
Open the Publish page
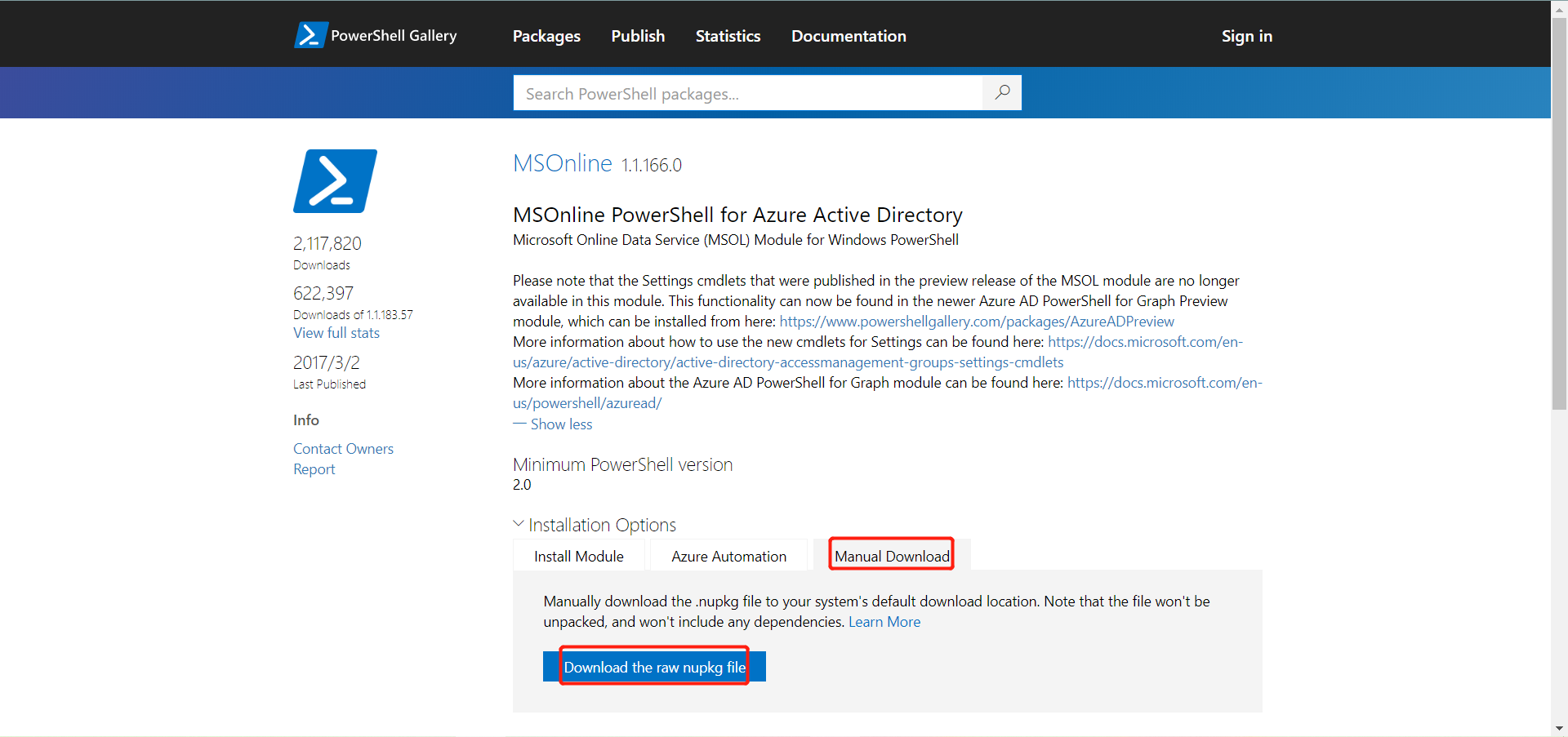[638, 36]
